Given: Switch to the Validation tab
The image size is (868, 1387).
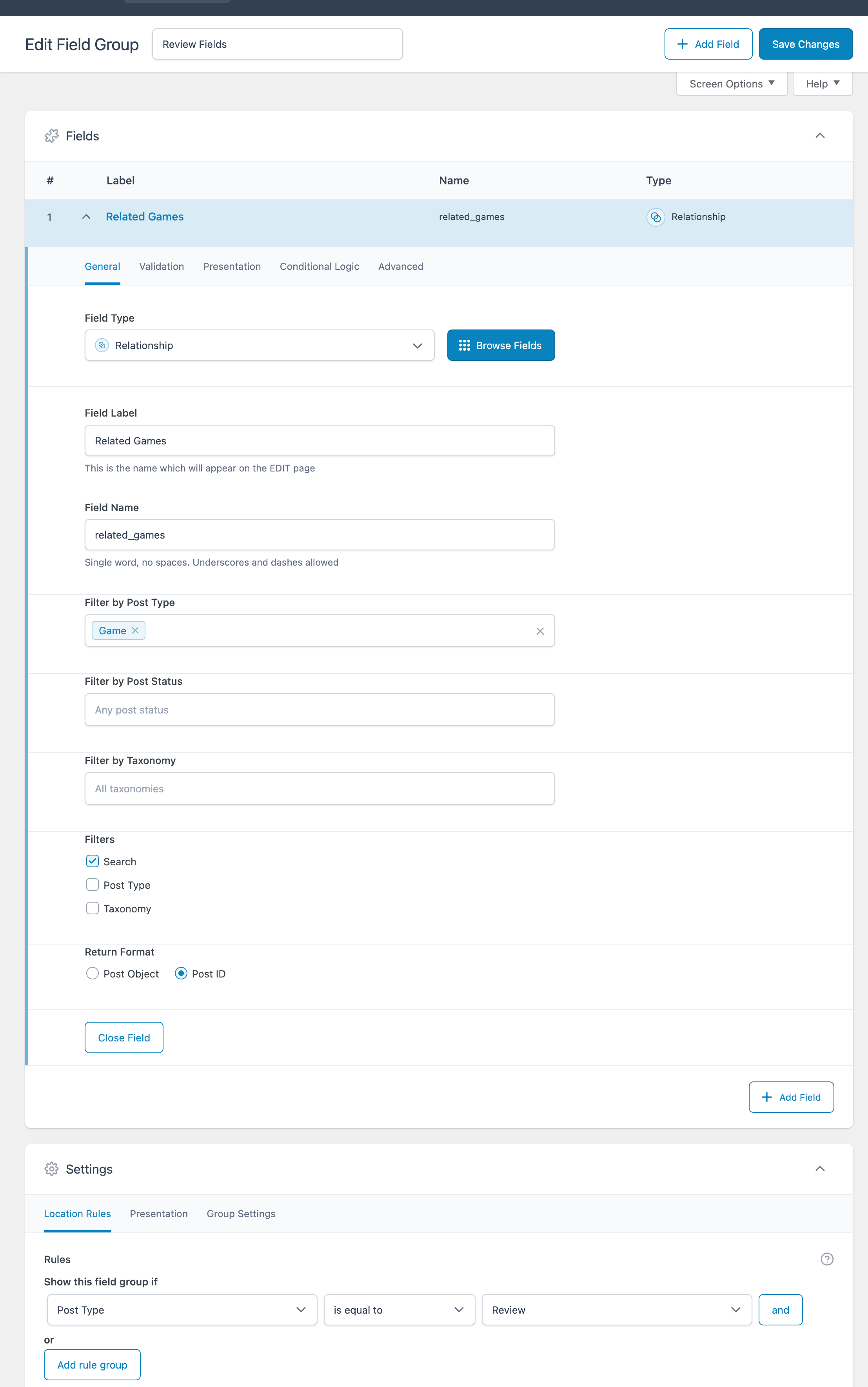Looking at the screenshot, I should pos(162,266).
